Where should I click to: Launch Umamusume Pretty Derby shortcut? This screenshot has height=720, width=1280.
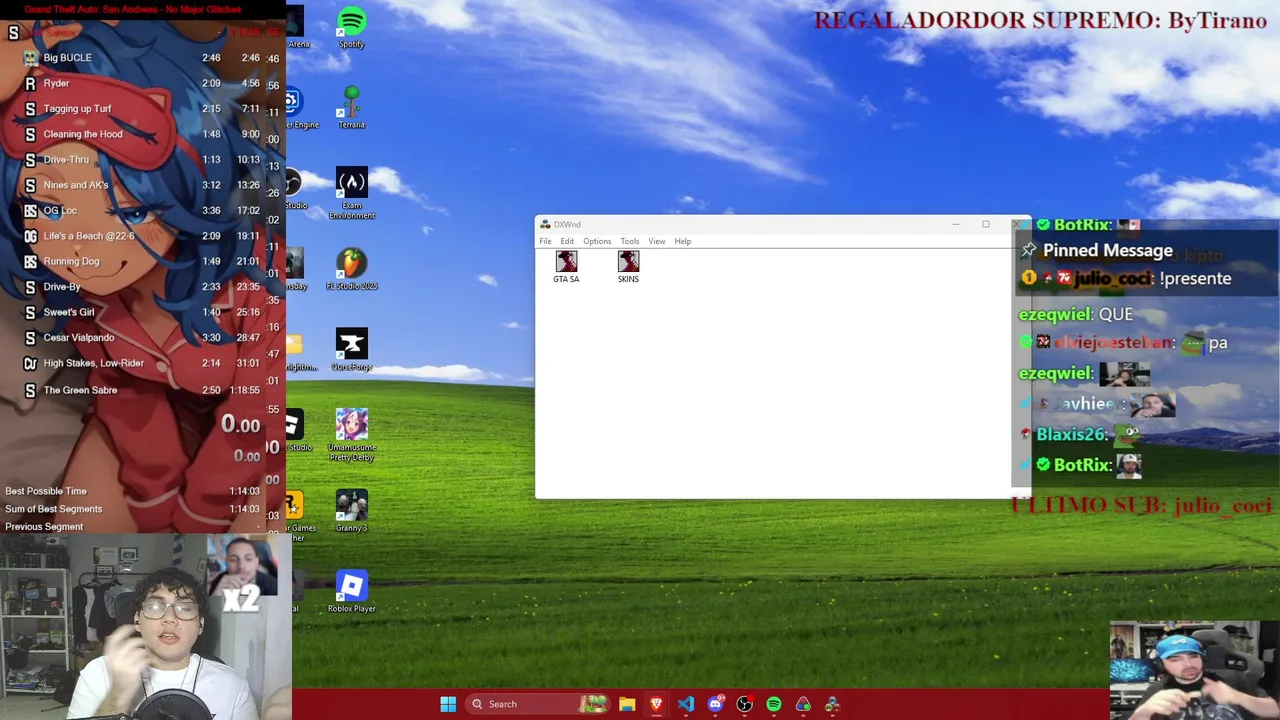click(x=351, y=436)
